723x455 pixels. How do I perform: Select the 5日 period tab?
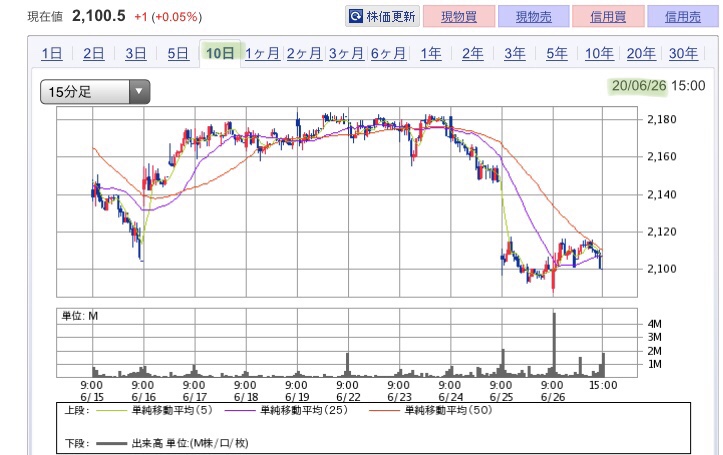[x=178, y=53]
